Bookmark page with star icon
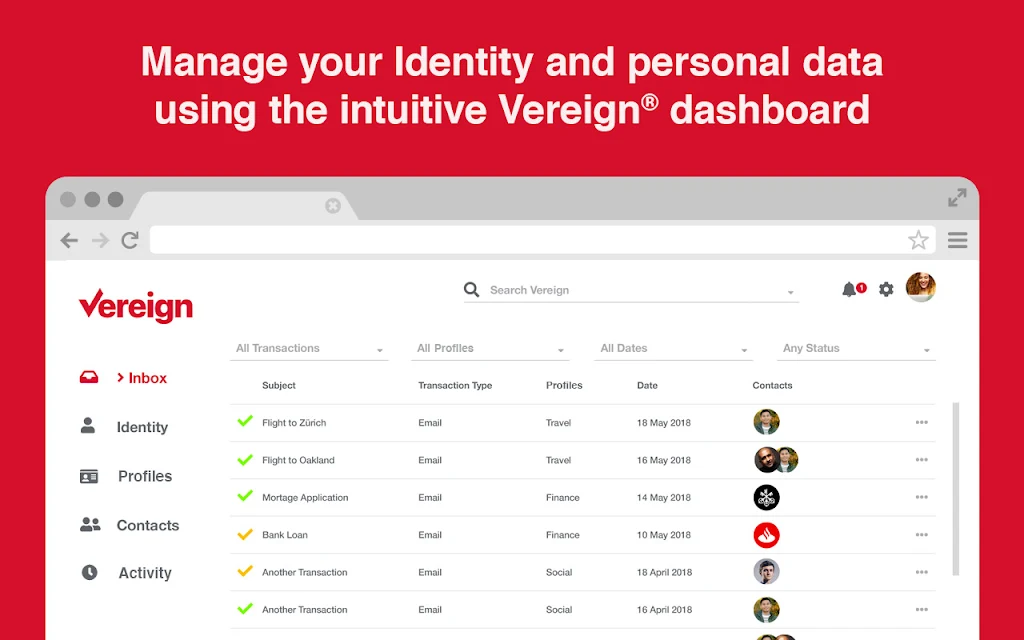 click(x=918, y=240)
